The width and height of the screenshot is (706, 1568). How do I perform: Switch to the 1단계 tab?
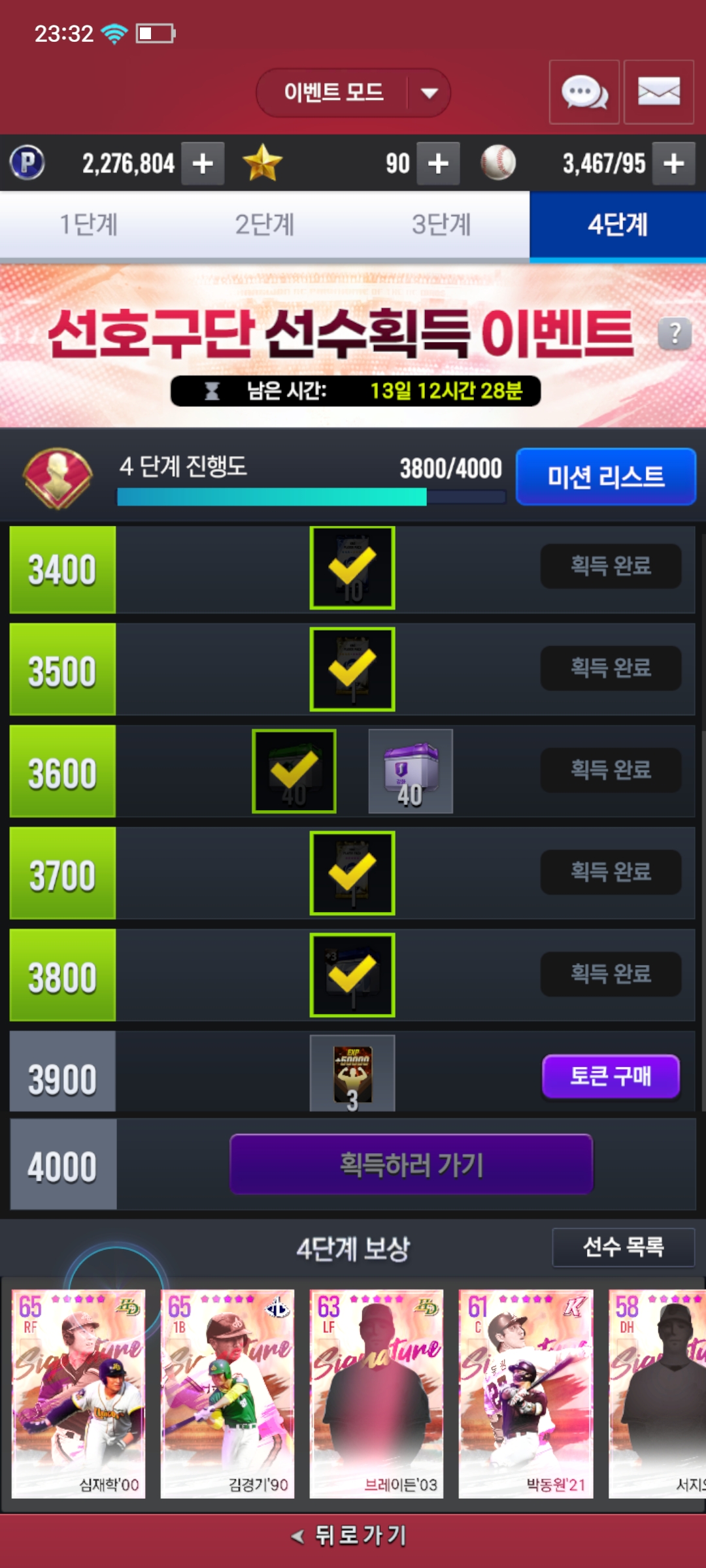pyautogui.click(x=88, y=225)
